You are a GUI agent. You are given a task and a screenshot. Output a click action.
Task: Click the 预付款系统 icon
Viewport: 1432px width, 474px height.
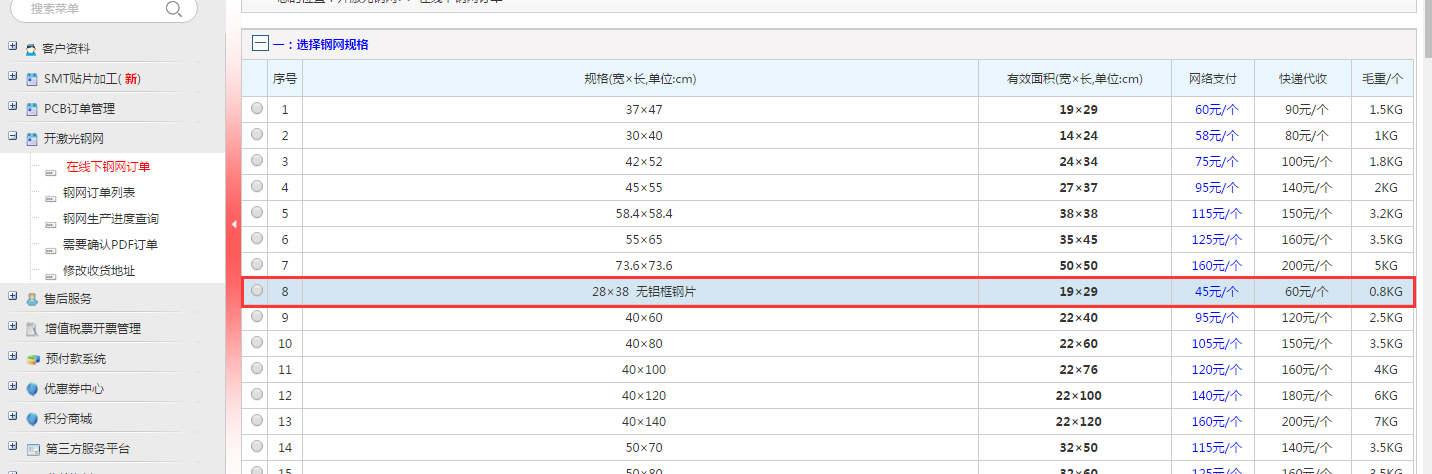click(32, 359)
